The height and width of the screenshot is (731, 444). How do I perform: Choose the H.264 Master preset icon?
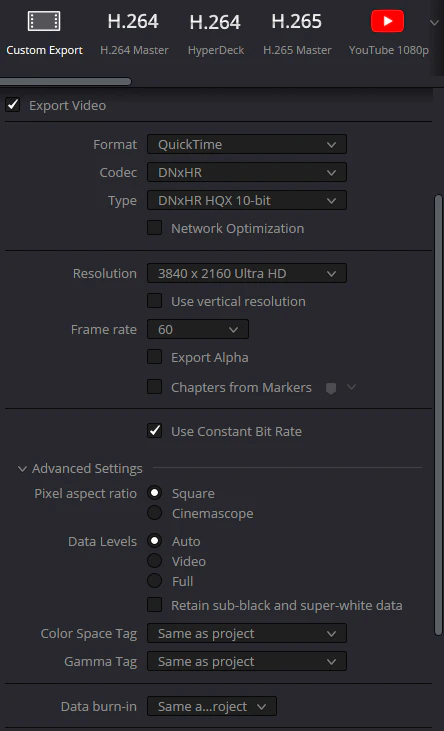pos(133,21)
